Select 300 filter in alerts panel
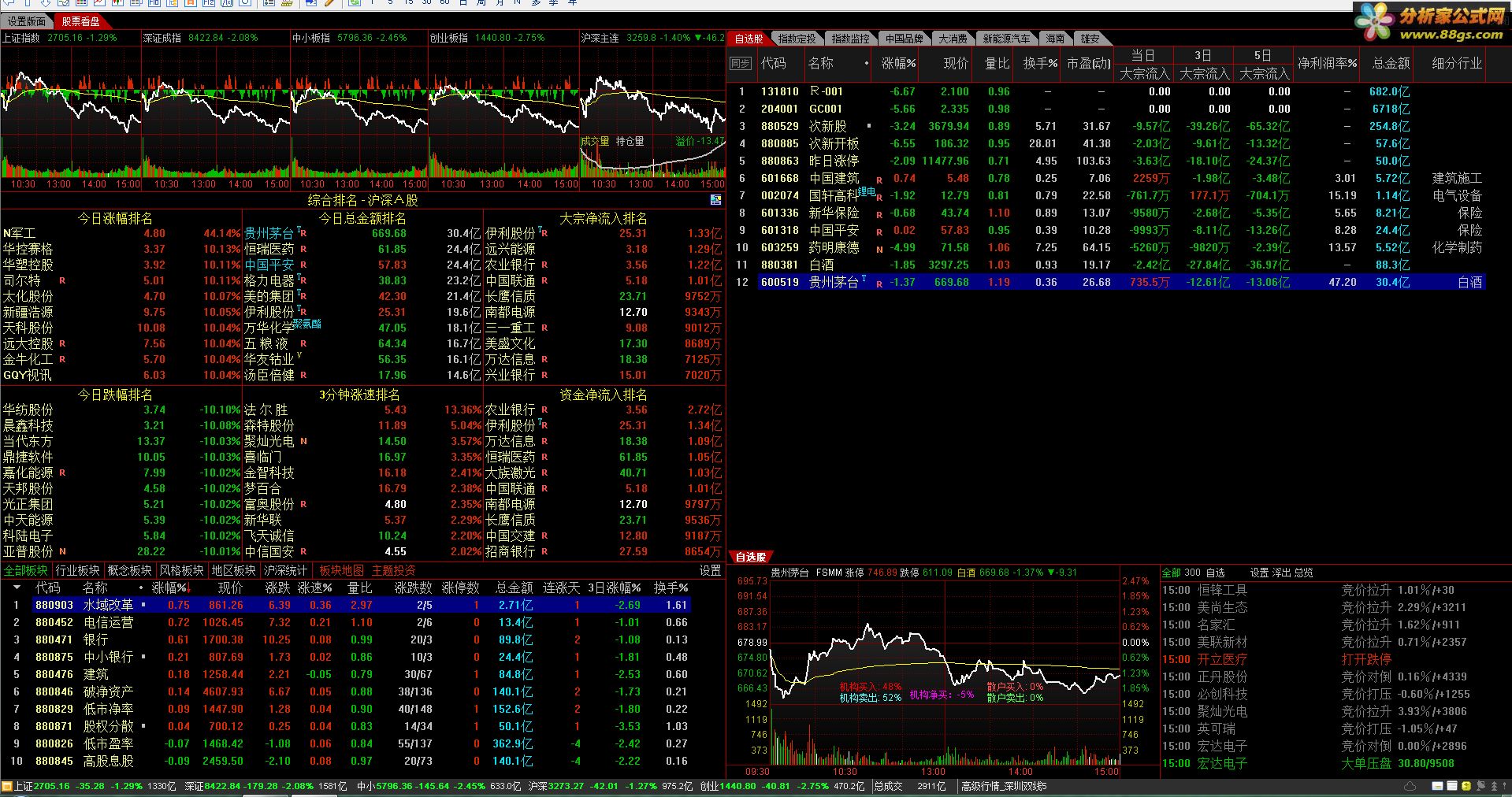The image size is (1512, 797). click(1193, 573)
